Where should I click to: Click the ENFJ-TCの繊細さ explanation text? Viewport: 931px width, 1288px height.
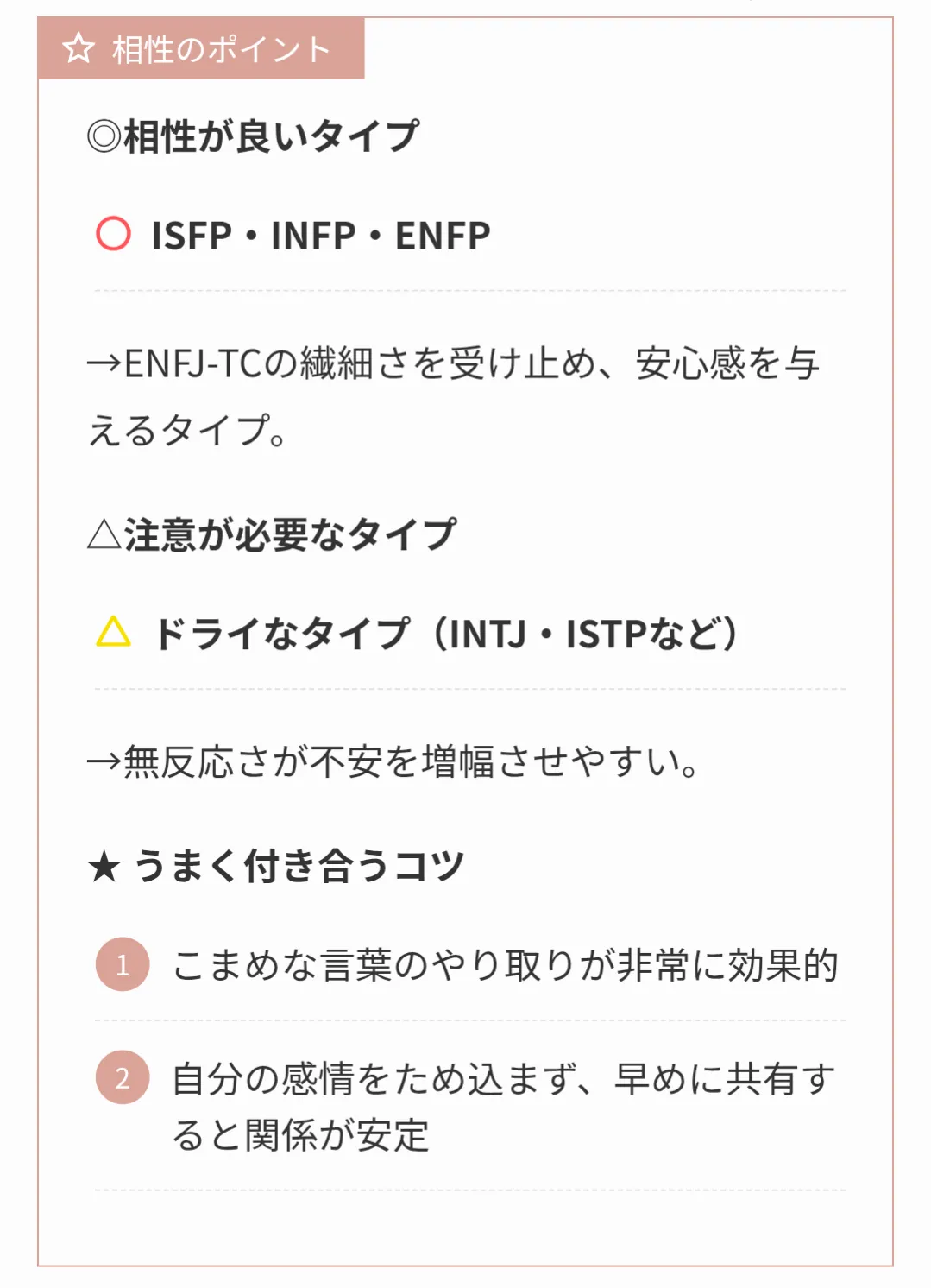(x=453, y=363)
